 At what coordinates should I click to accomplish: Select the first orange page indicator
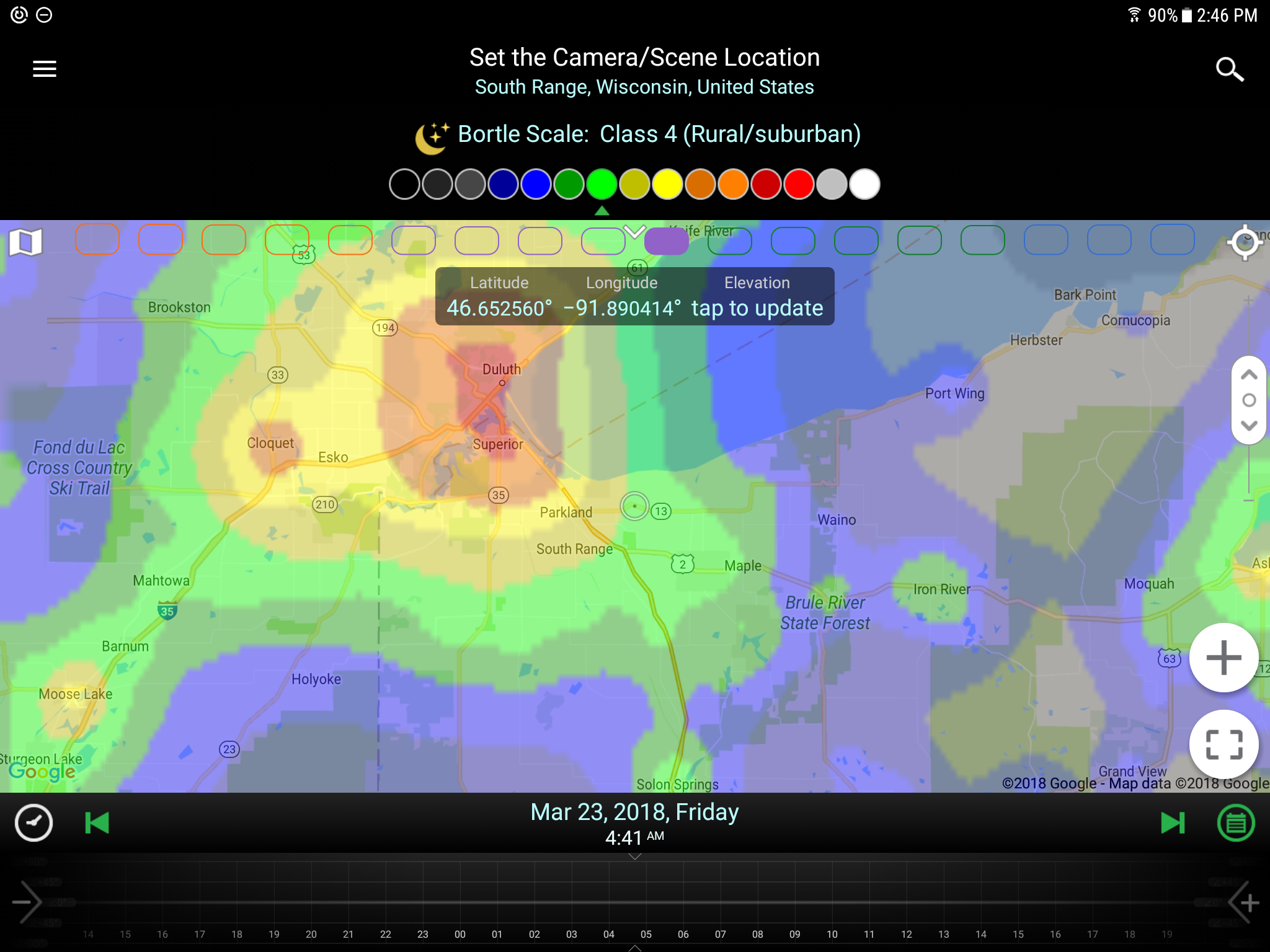97,239
